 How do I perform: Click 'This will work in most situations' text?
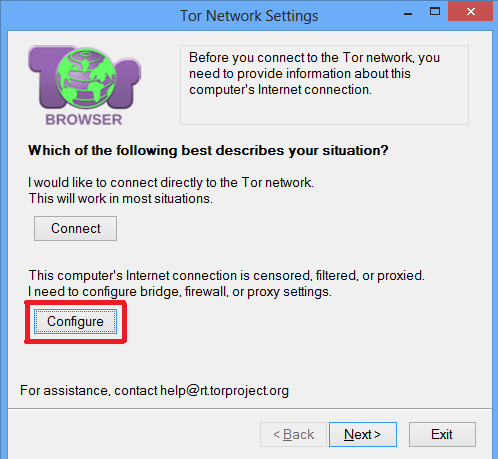tap(121, 198)
